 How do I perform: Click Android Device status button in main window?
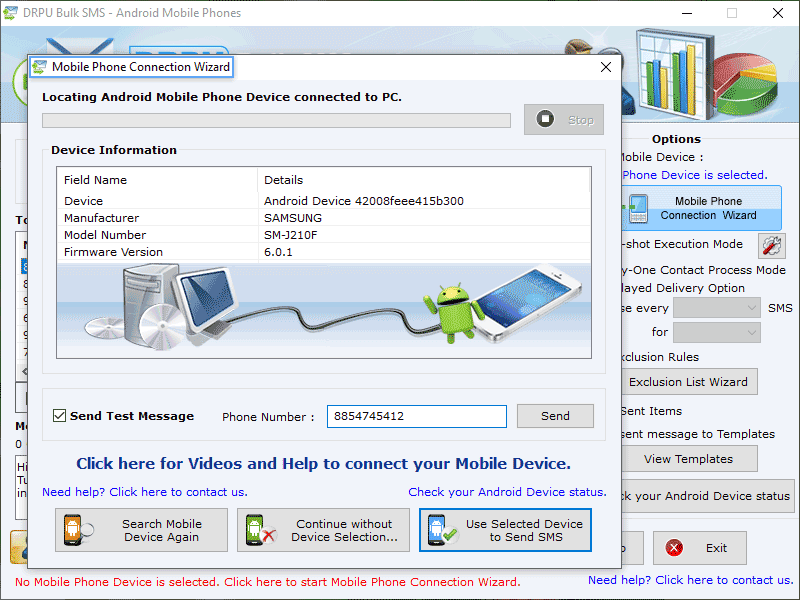coord(708,495)
